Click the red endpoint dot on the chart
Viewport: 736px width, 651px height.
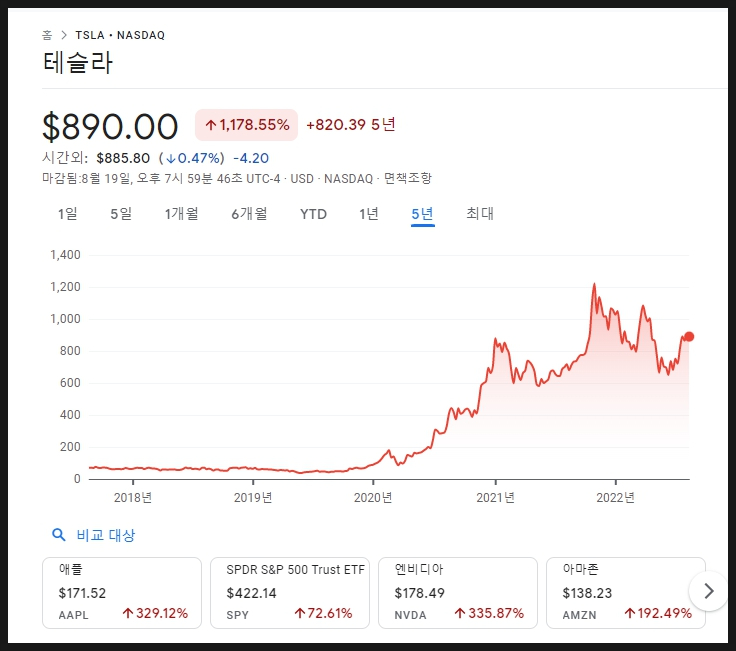(689, 337)
